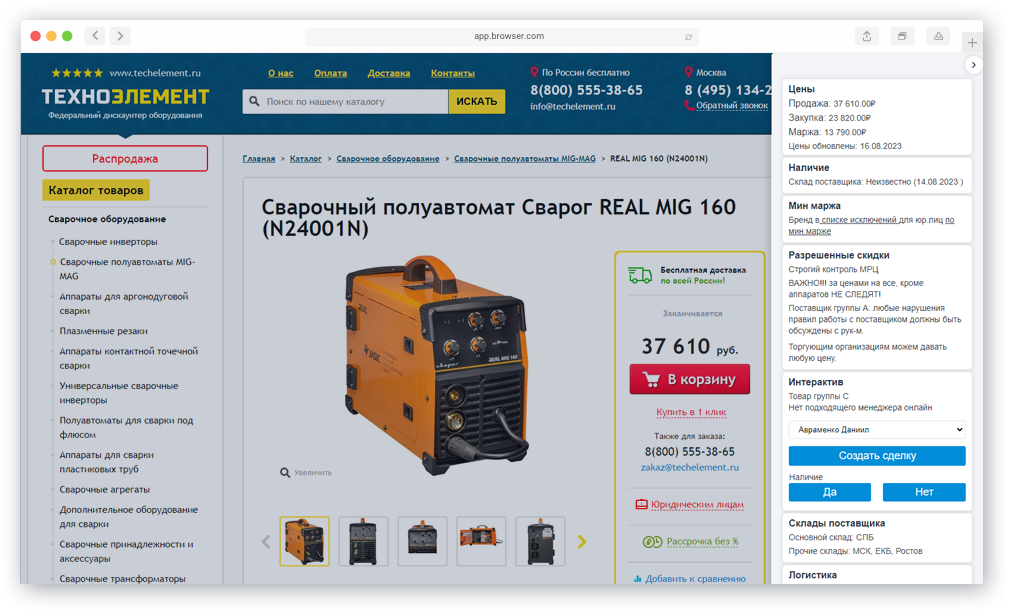Viewport: 1011px width, 613px height.
Task: Click the legal entities document icon
Action: [641, 504]
